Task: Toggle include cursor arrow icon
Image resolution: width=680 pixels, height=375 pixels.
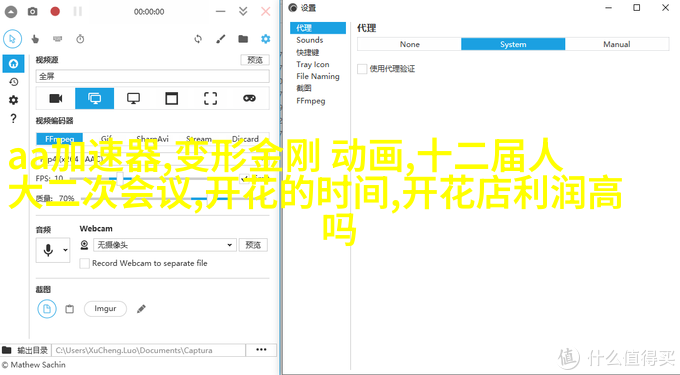Action: (13, 39)
